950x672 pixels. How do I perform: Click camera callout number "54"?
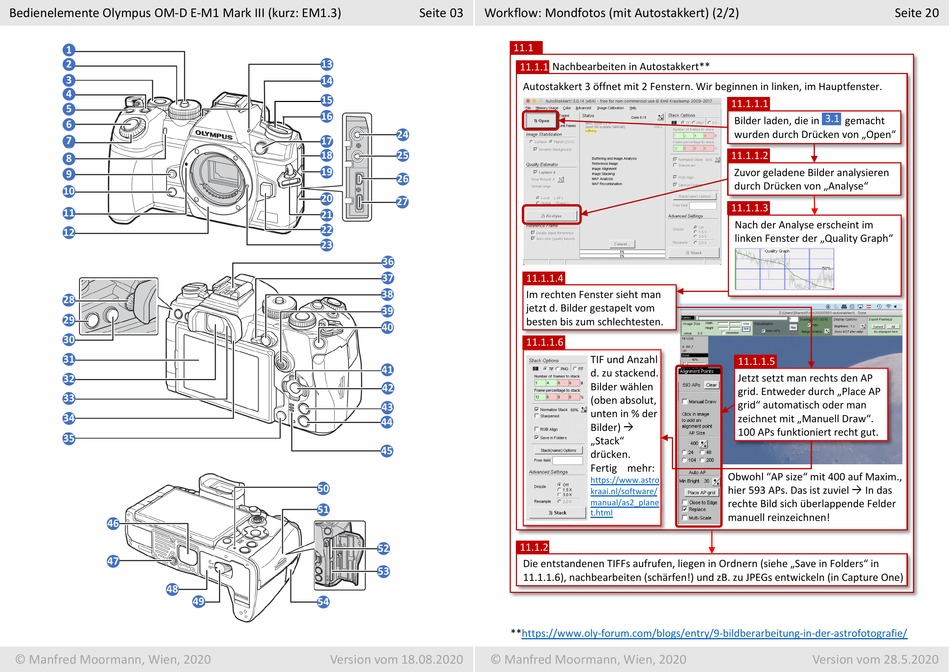tap(324, 601)
